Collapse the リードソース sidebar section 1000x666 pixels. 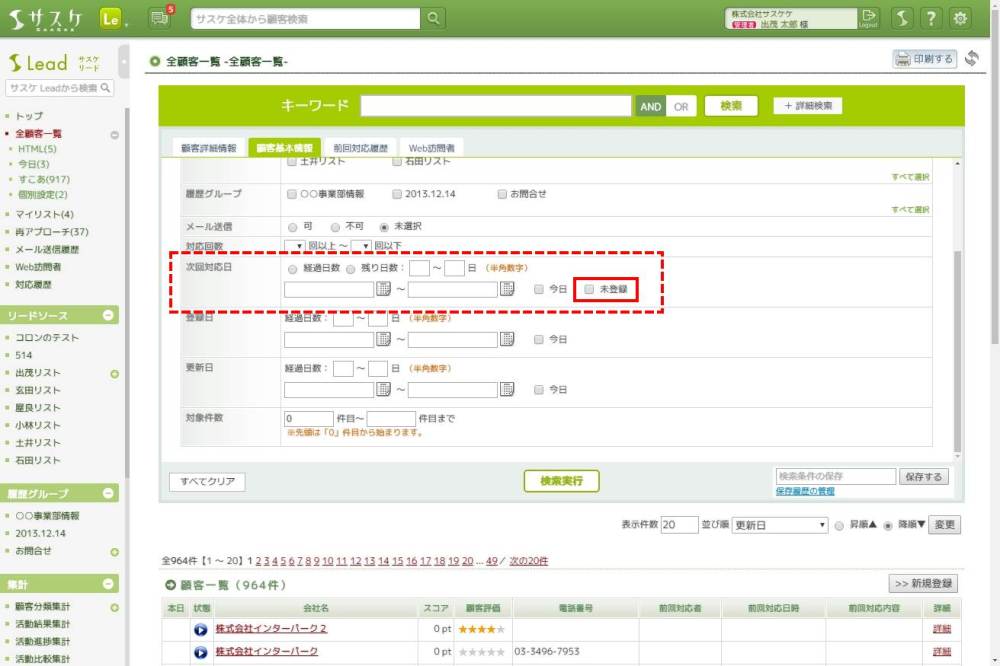click(108, 316)
